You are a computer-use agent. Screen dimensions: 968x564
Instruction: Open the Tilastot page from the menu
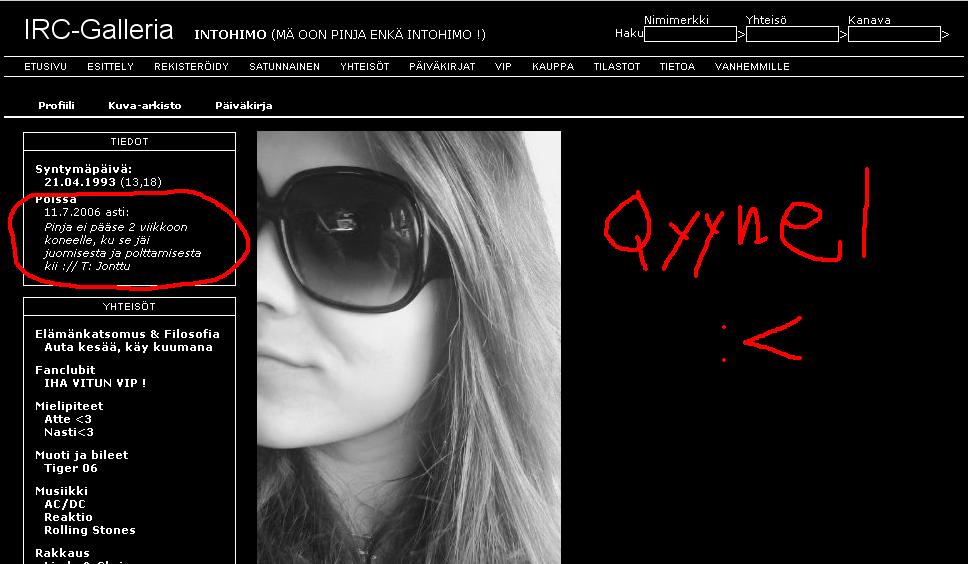pos(616,67)
